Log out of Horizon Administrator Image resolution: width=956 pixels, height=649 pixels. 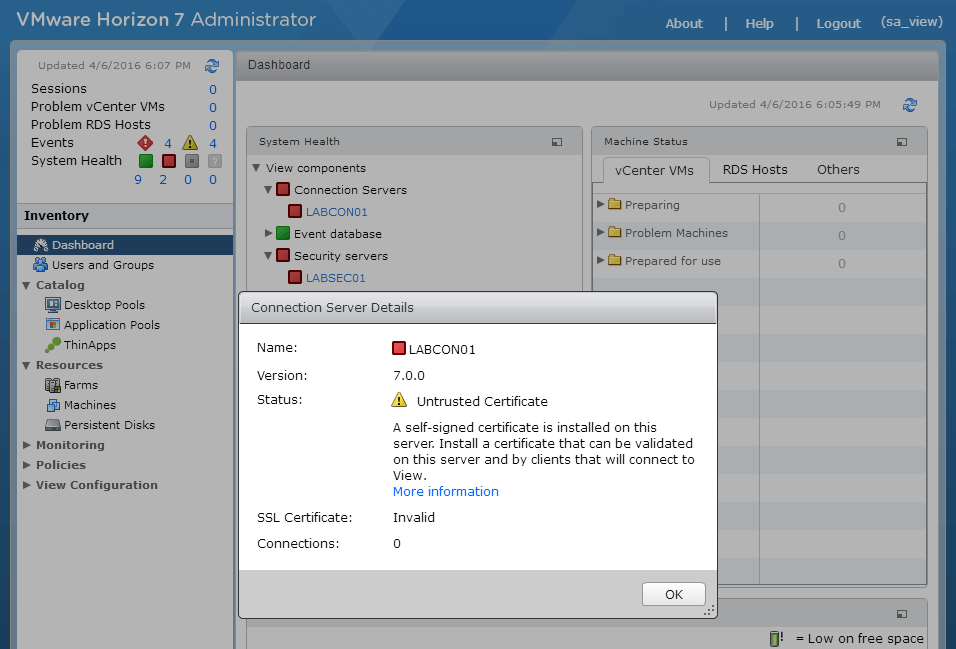(838, 23)
